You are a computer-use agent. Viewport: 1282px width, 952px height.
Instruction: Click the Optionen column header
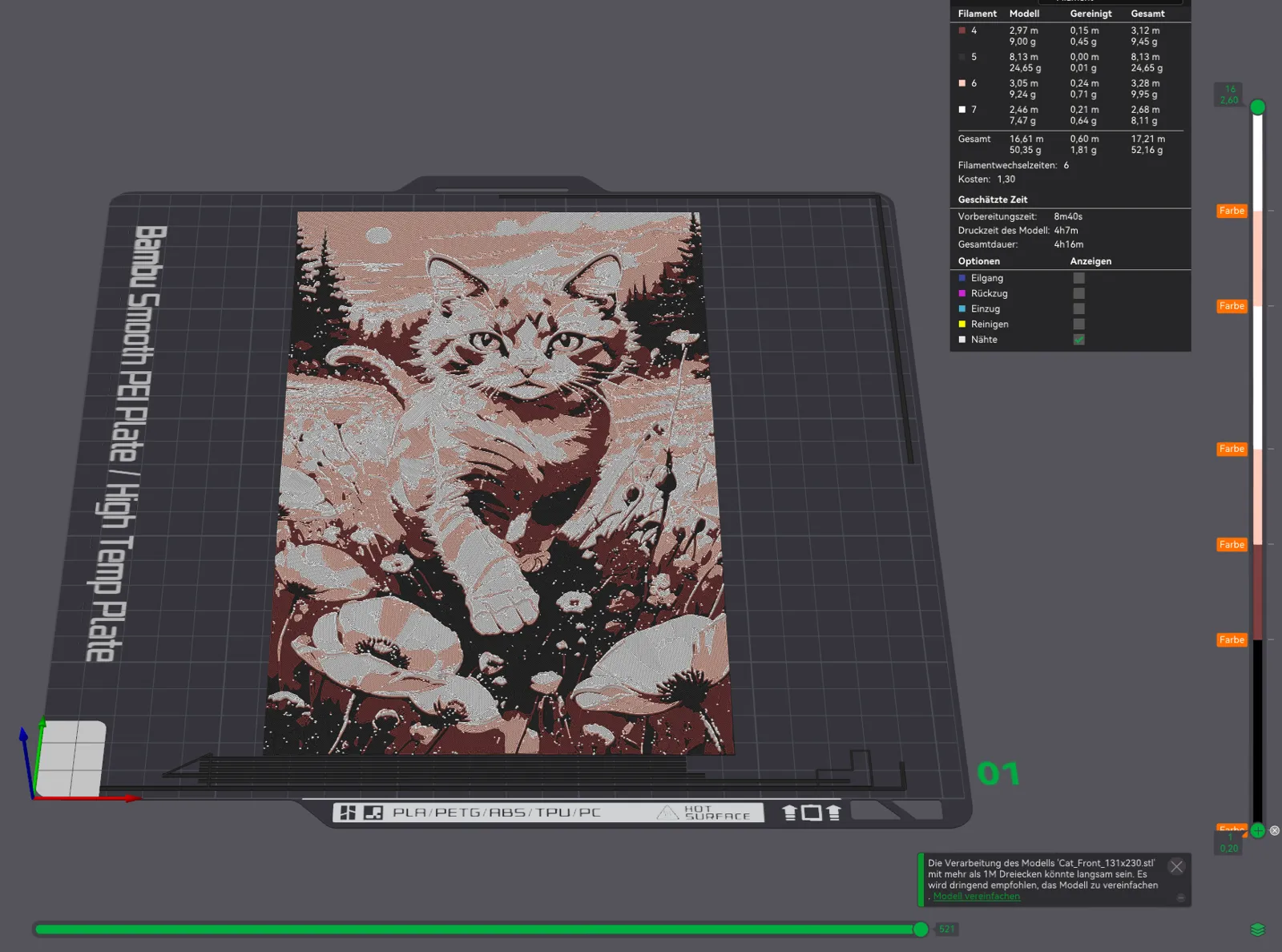tap(978, 261)
